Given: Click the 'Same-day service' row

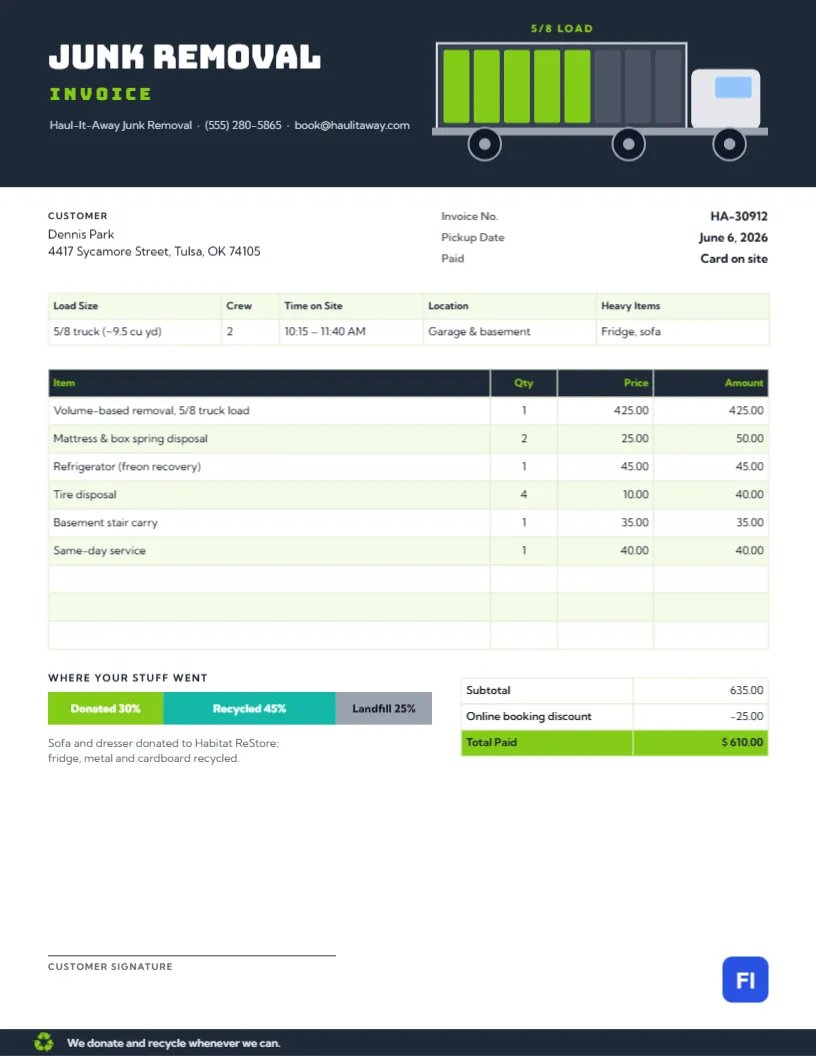Looking at the screenshot, I should tap(408, 550).
